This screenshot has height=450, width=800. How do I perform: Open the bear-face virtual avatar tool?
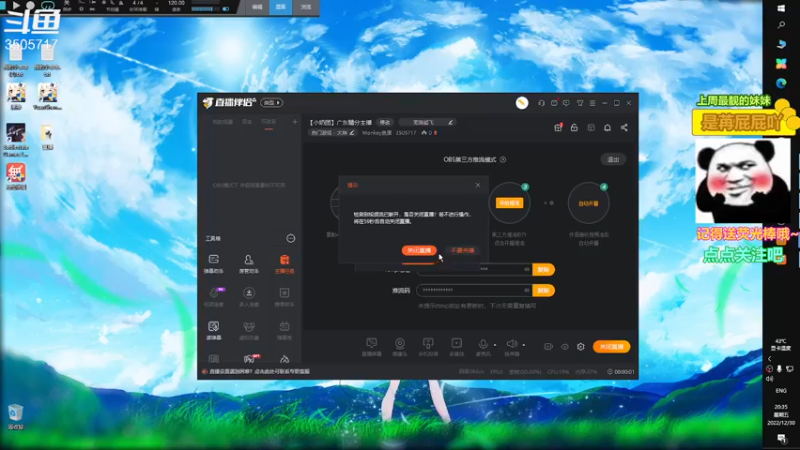[248, 330]
